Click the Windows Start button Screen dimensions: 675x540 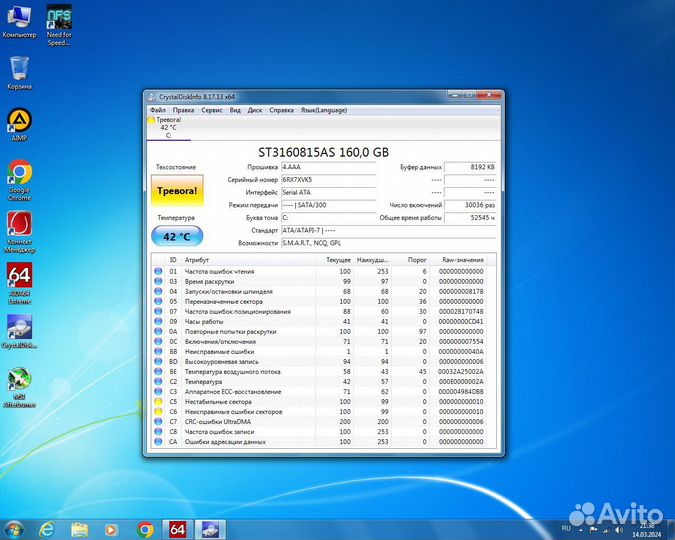tap(14, 528)
